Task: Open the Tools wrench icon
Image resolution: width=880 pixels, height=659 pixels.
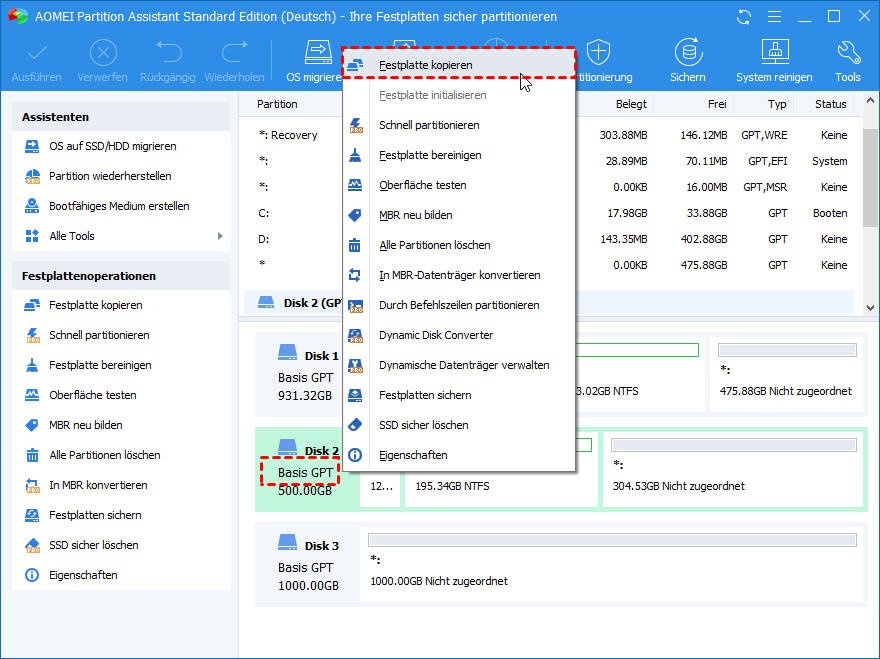Action: point(848,52)
